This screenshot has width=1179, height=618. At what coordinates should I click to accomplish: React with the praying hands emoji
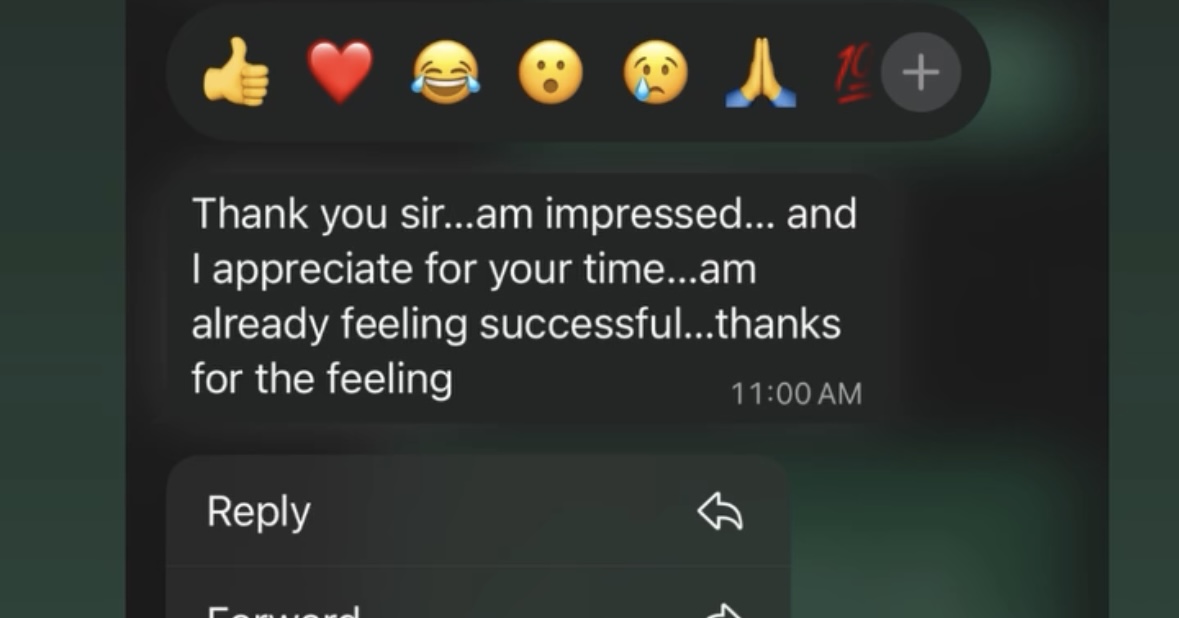point(760,72)
